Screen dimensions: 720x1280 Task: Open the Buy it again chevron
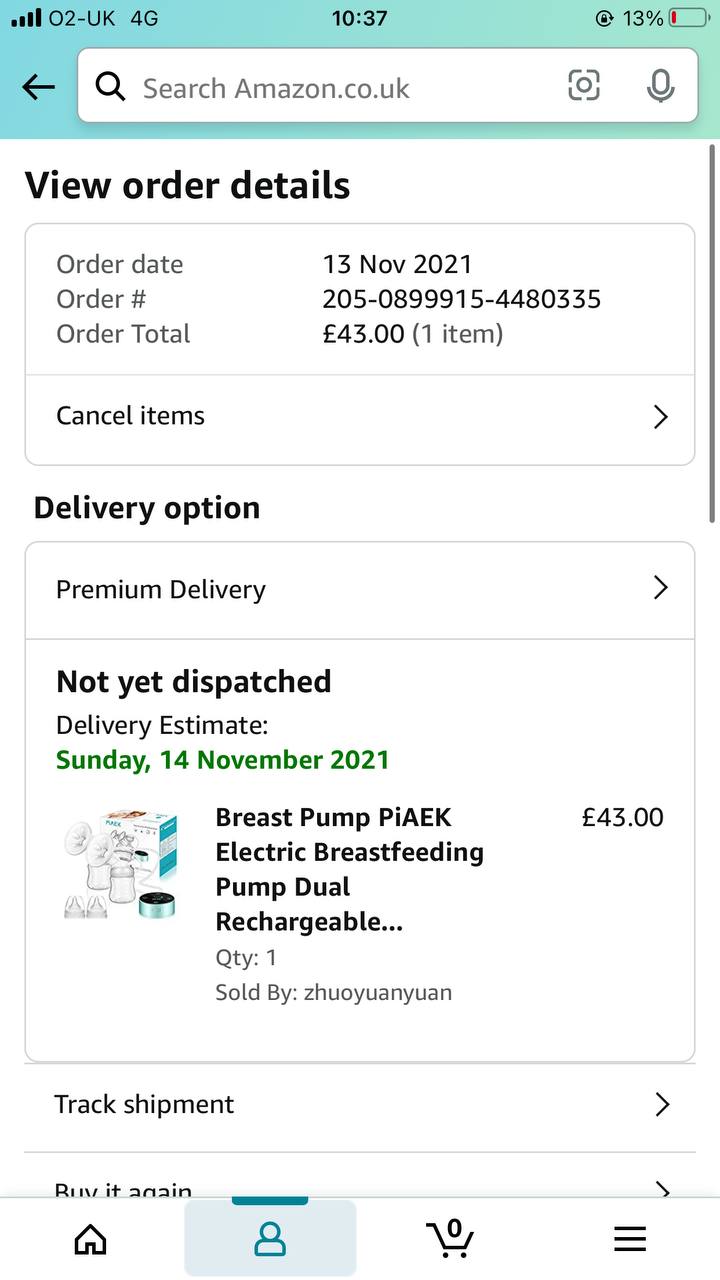pos(661,1188)
